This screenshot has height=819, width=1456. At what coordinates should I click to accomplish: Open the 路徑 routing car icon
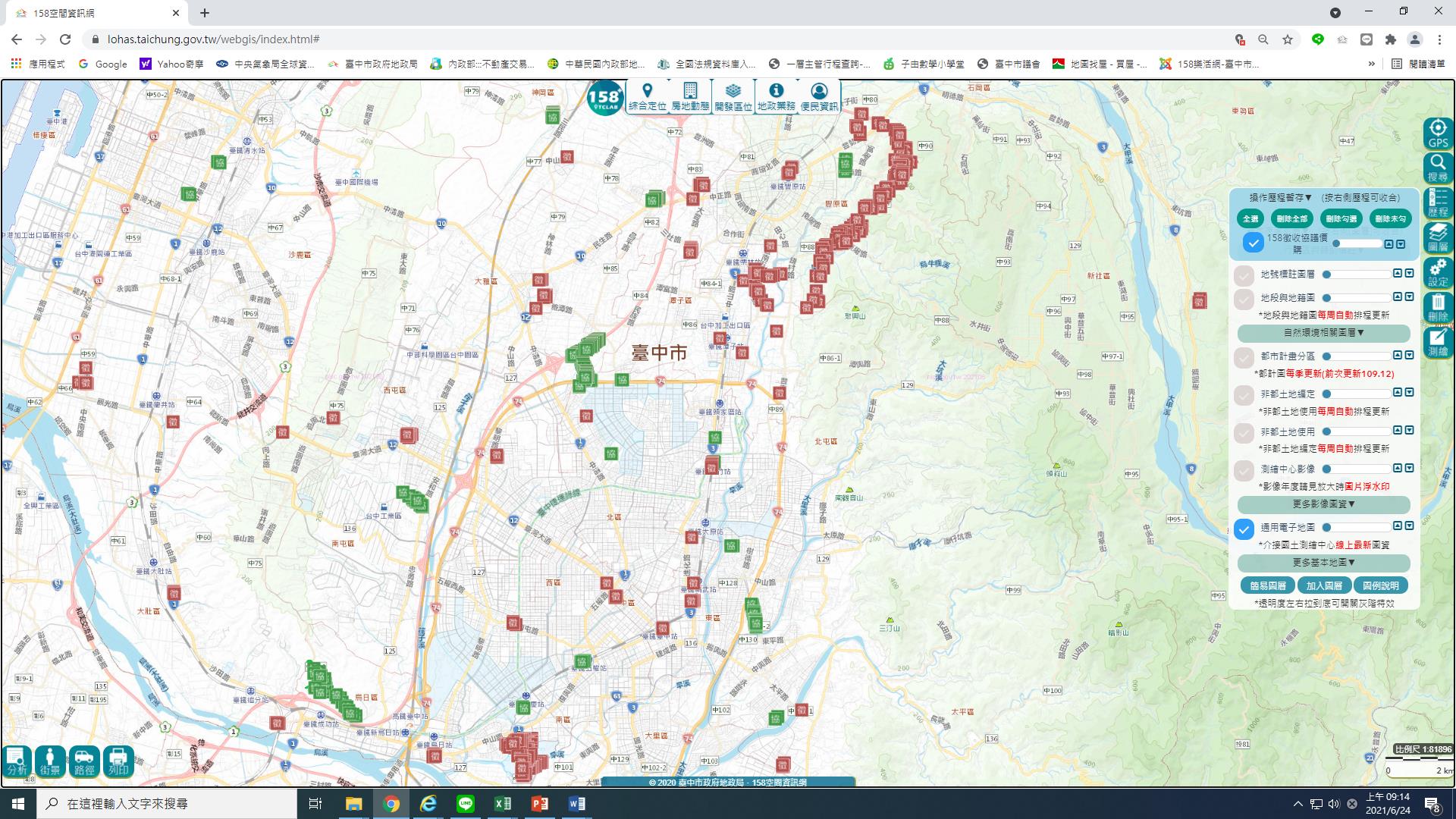(84, 761)
